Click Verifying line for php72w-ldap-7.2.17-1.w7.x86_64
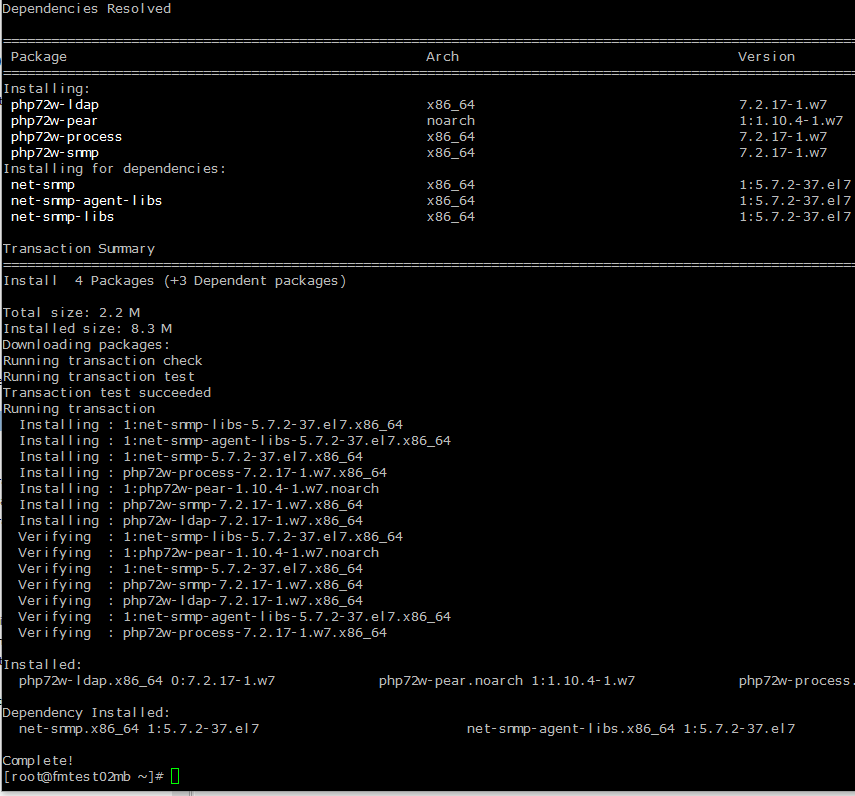Screen dimensions: 855x796 click(x=190, y=601)
